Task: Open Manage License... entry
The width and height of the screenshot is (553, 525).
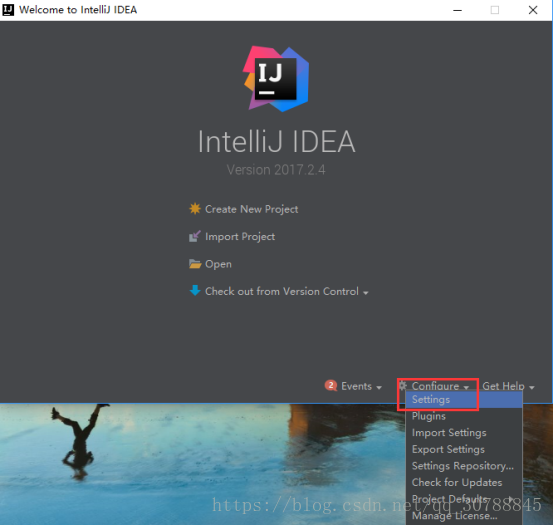Action: (x=464, y=515)
